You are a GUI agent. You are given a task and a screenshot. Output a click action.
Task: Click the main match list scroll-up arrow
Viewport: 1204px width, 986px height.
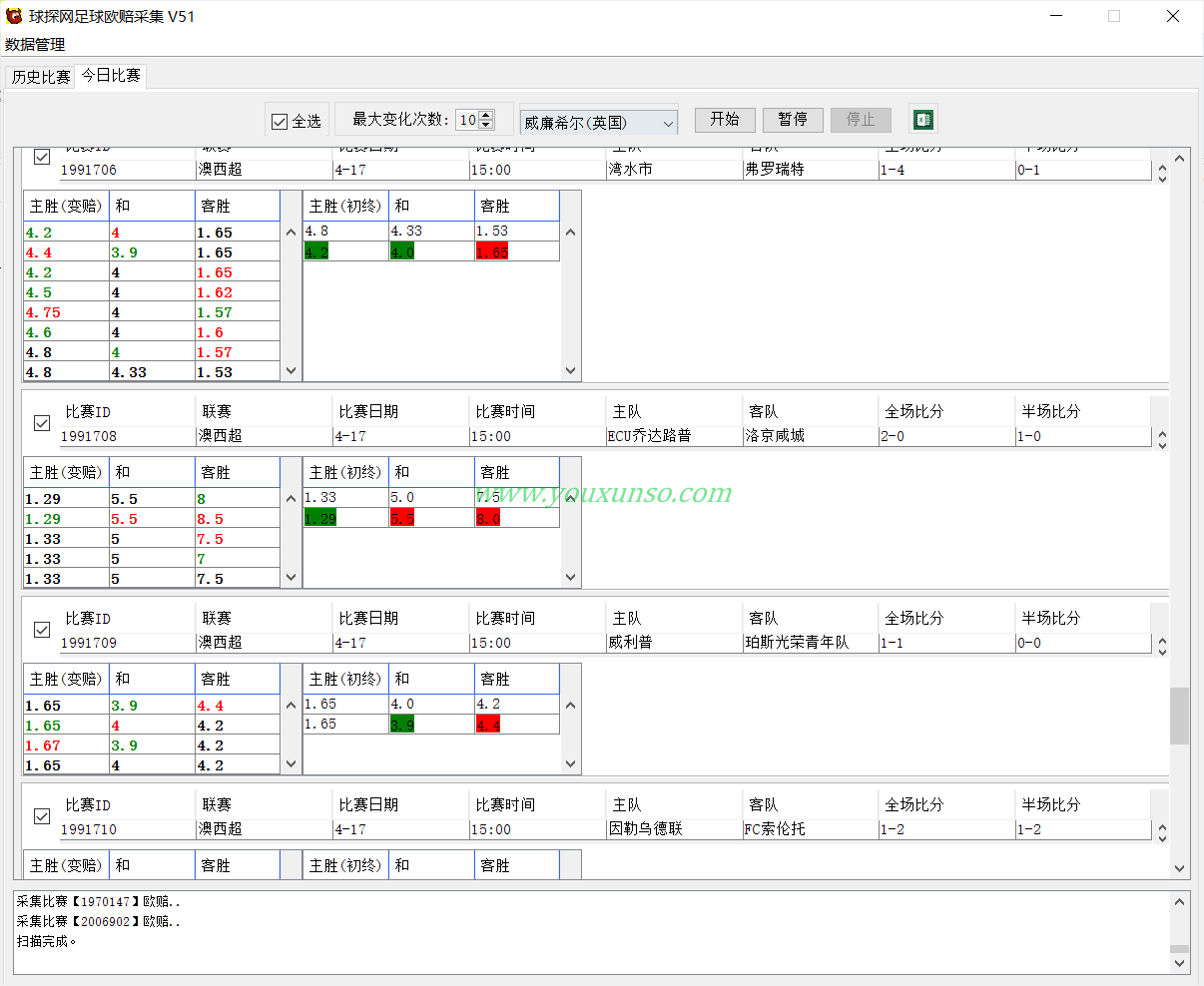[x=1180, y=159]
